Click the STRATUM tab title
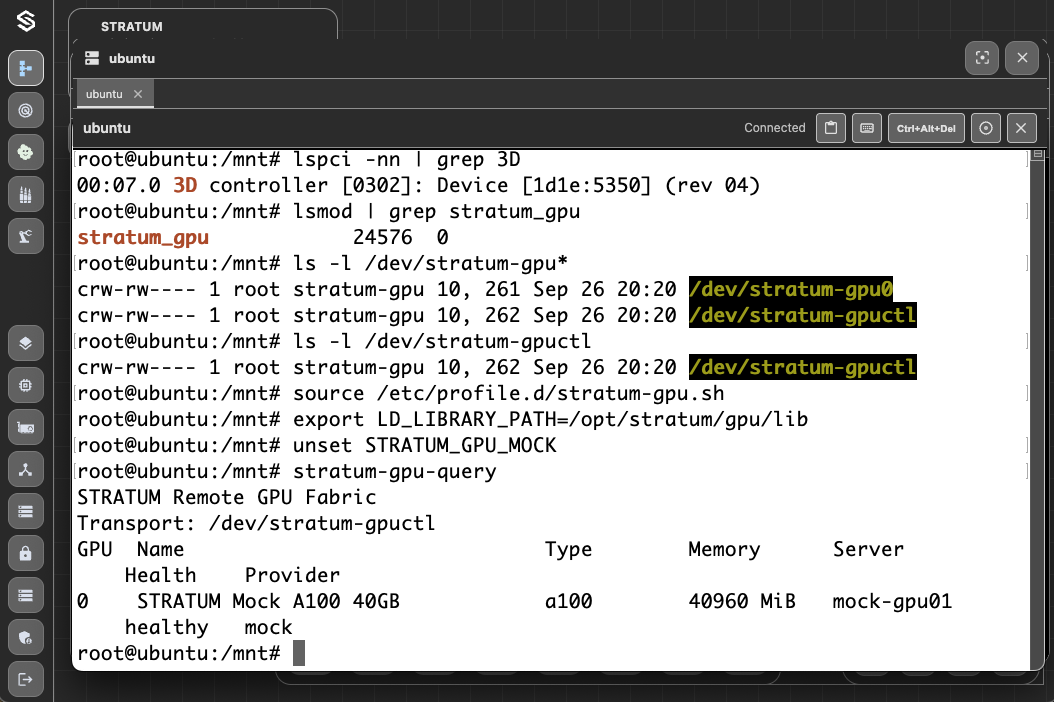Viewport: 1054px width, 702px height. pos(132,27)
